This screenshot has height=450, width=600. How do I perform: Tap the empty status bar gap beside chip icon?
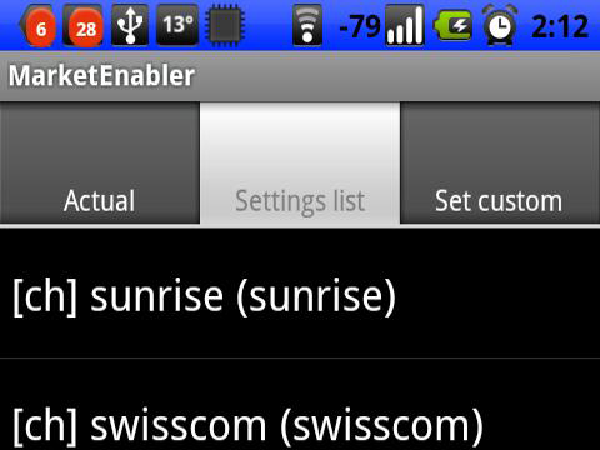pos(268,26)
